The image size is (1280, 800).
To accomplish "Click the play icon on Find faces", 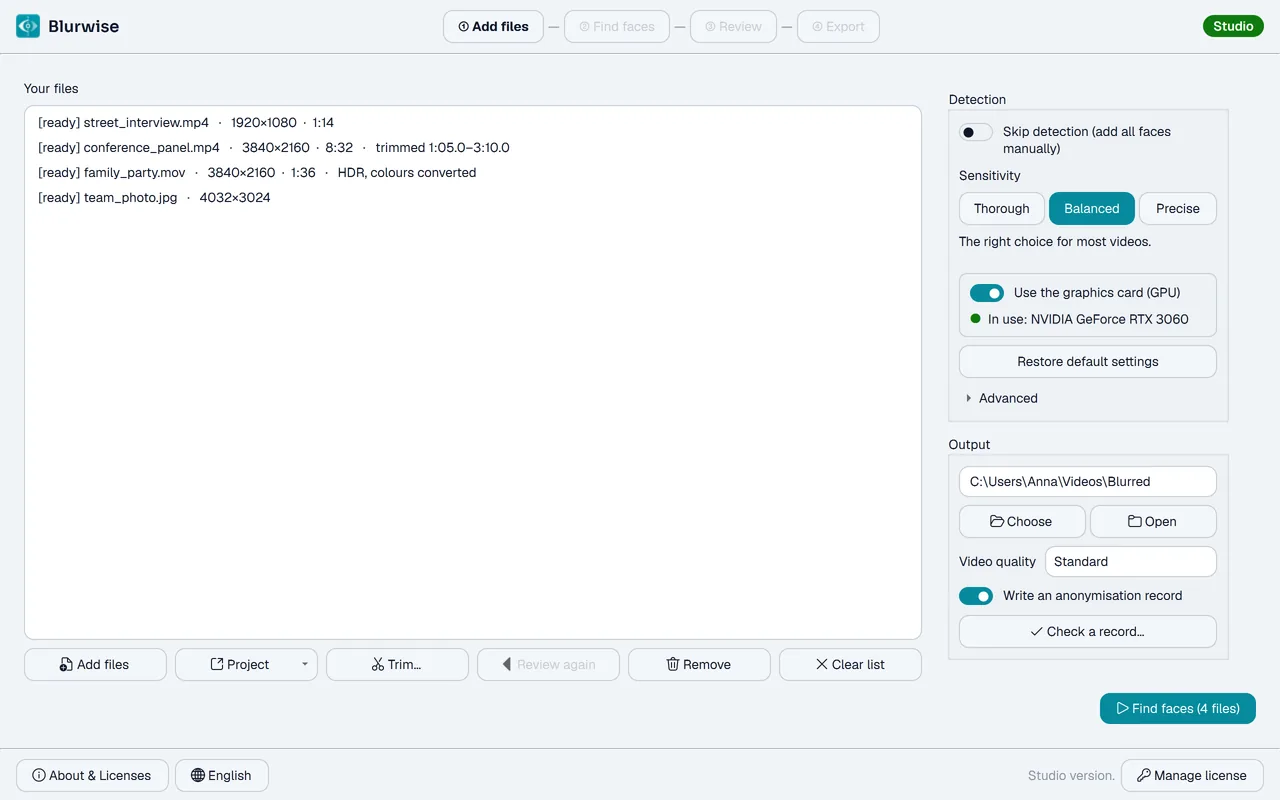I will [1122, 708].
